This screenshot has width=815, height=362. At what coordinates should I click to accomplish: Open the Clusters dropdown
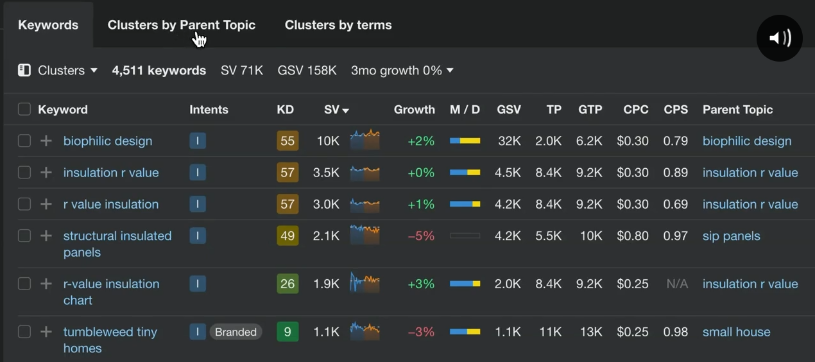(68, 70)
